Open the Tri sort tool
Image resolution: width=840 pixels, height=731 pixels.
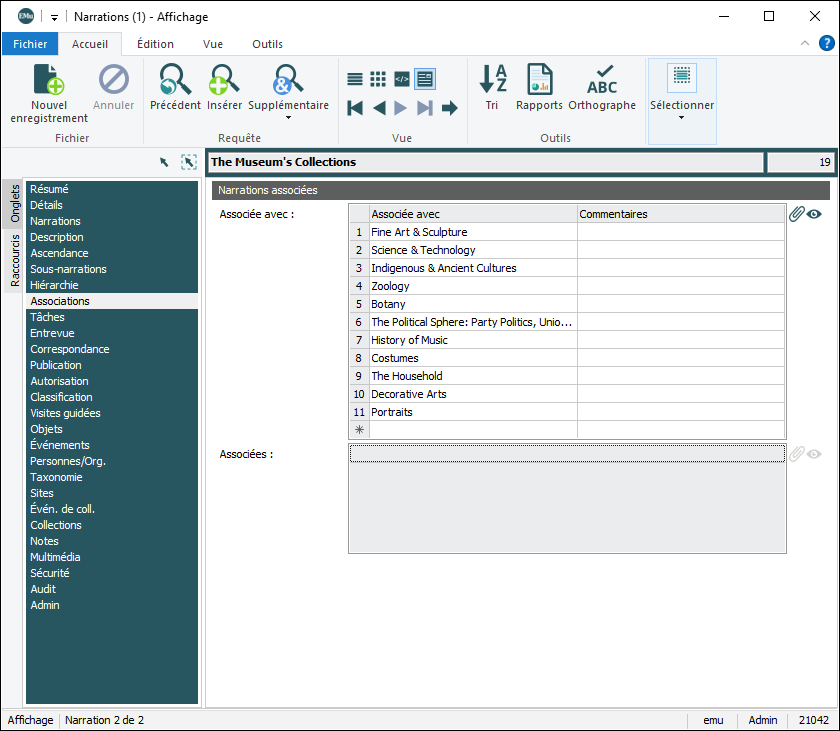click(492, 80)
